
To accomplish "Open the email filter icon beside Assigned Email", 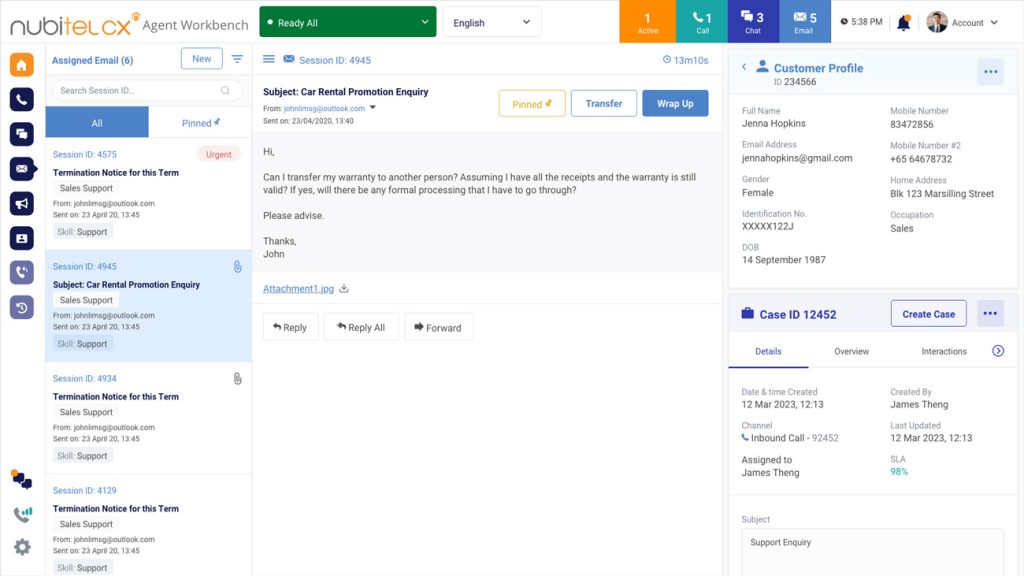I will click(x=237, y=59).
